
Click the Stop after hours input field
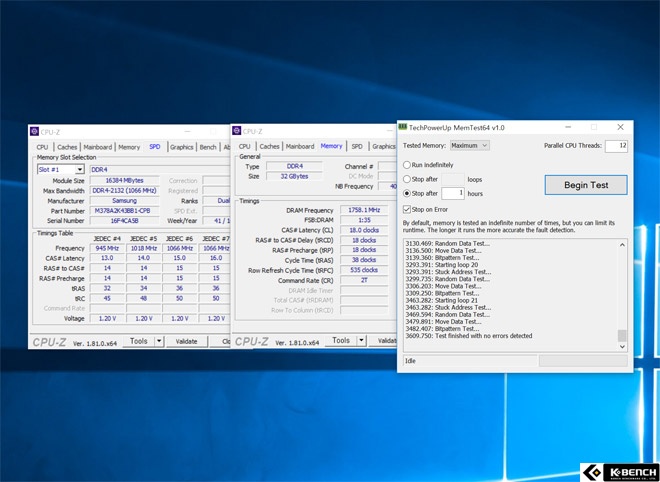(453, 193)
